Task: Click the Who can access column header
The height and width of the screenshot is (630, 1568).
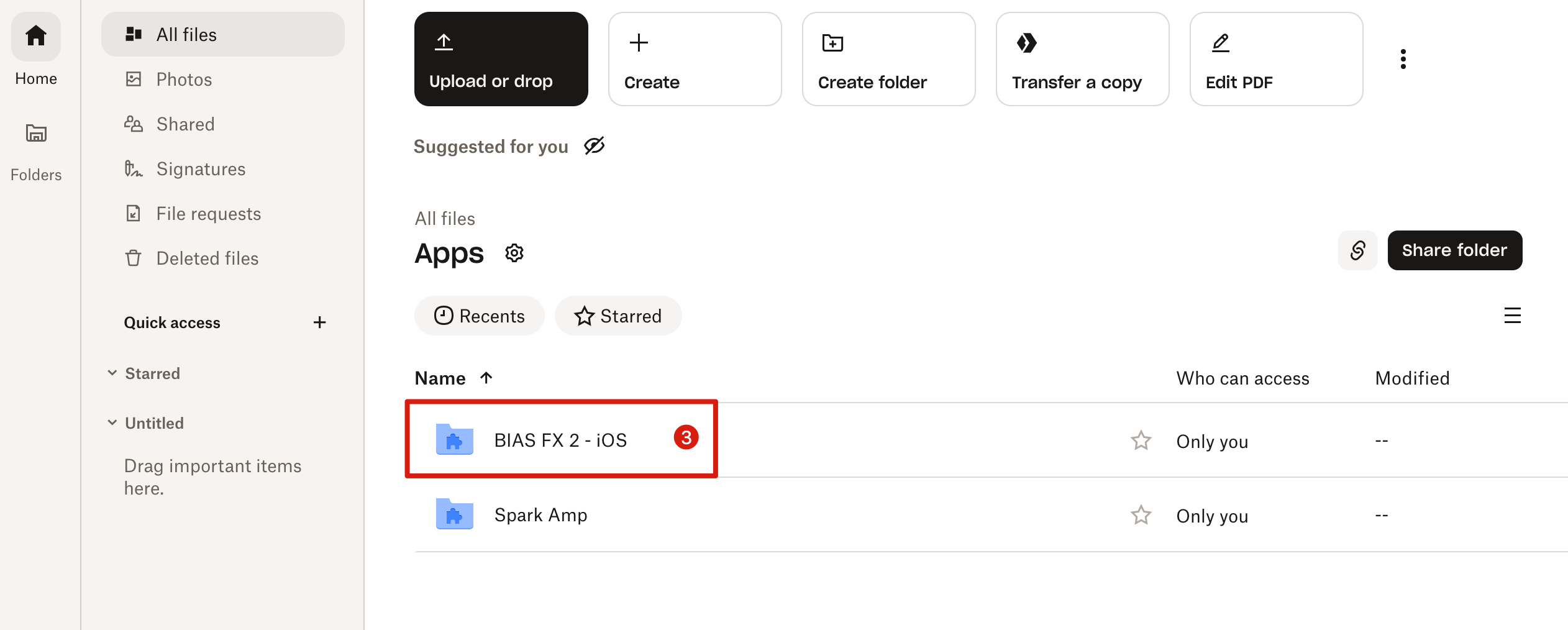Action: (x=1243, y=378)
